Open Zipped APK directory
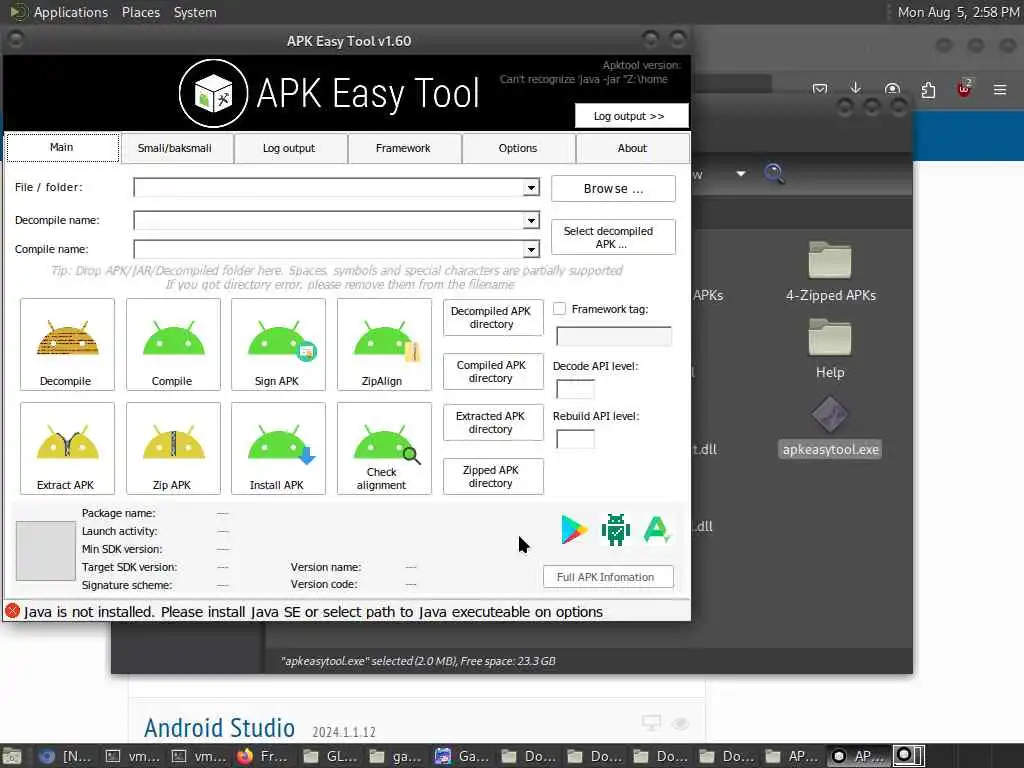Screen dimensions: 1024x768 [493, 477]
